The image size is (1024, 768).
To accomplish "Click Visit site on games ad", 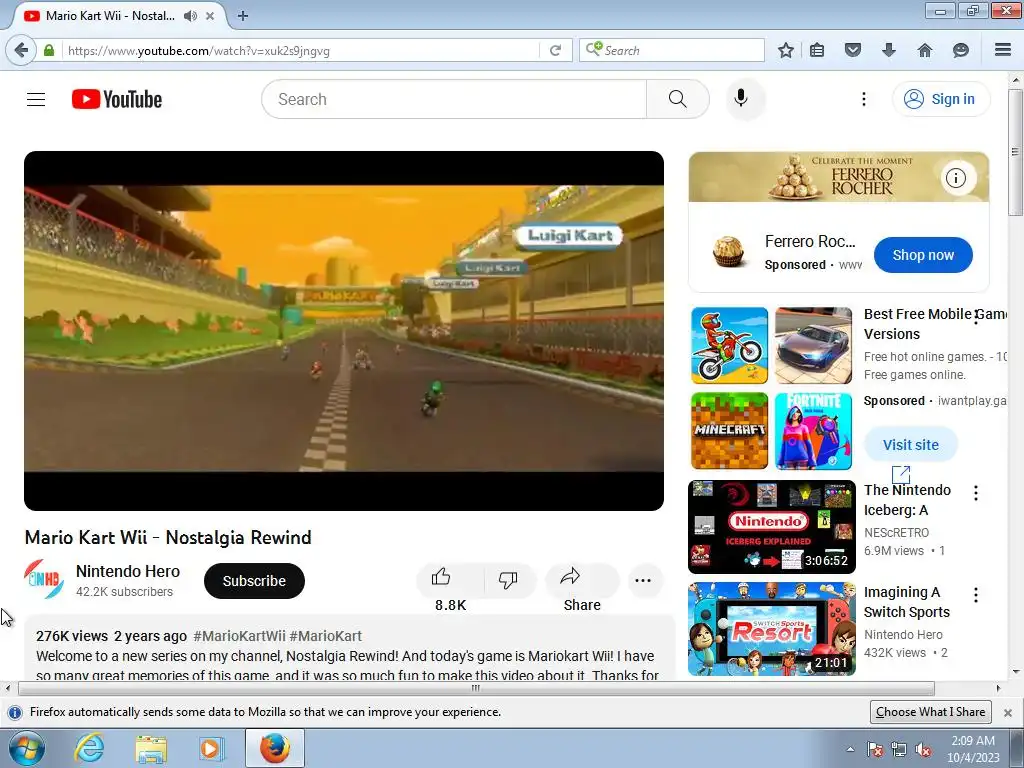I will pyautogui.click(x=910, y=445).
